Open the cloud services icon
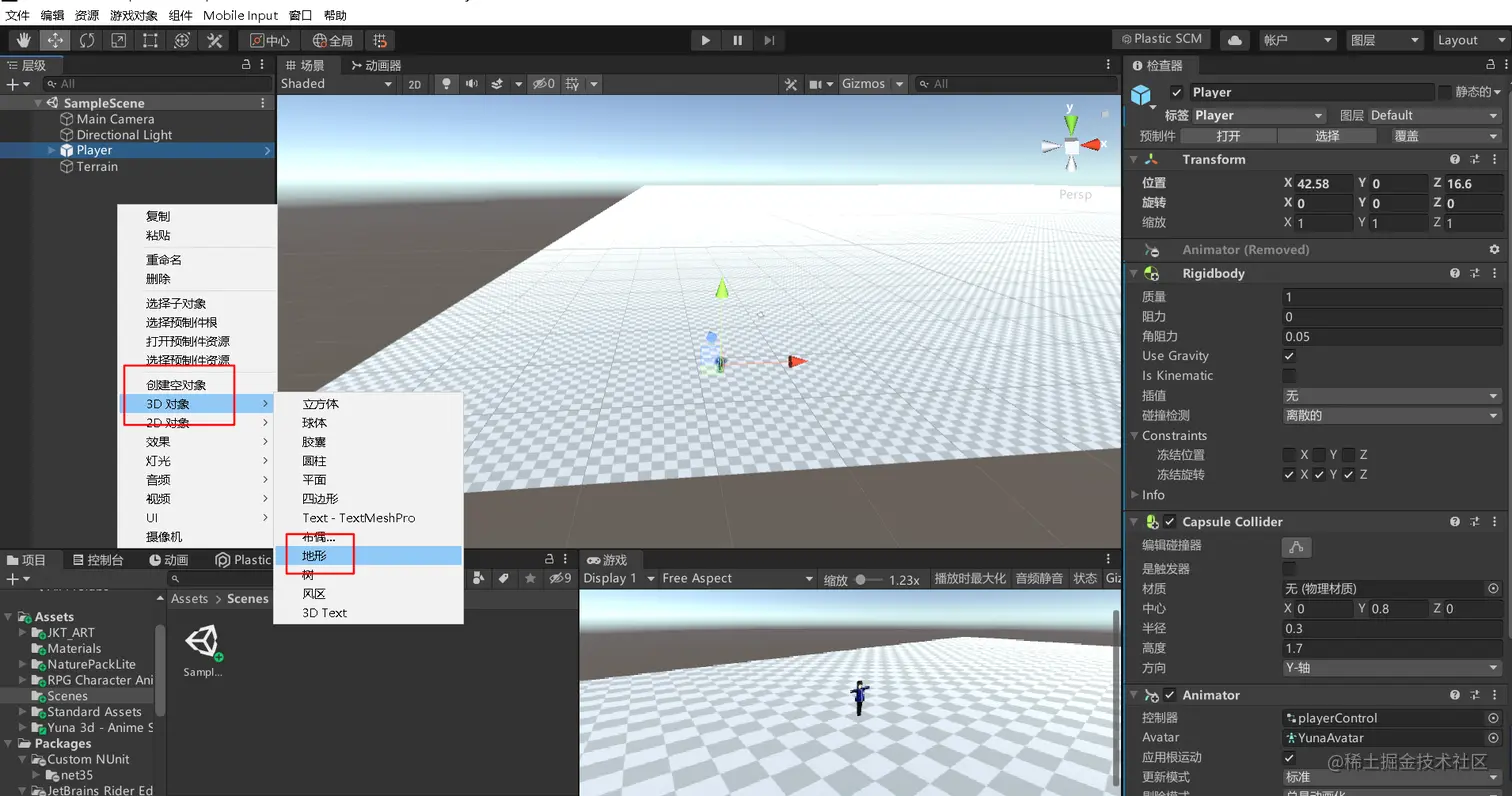Screen dimensions: 1512x796 [x=1235, y=40]
